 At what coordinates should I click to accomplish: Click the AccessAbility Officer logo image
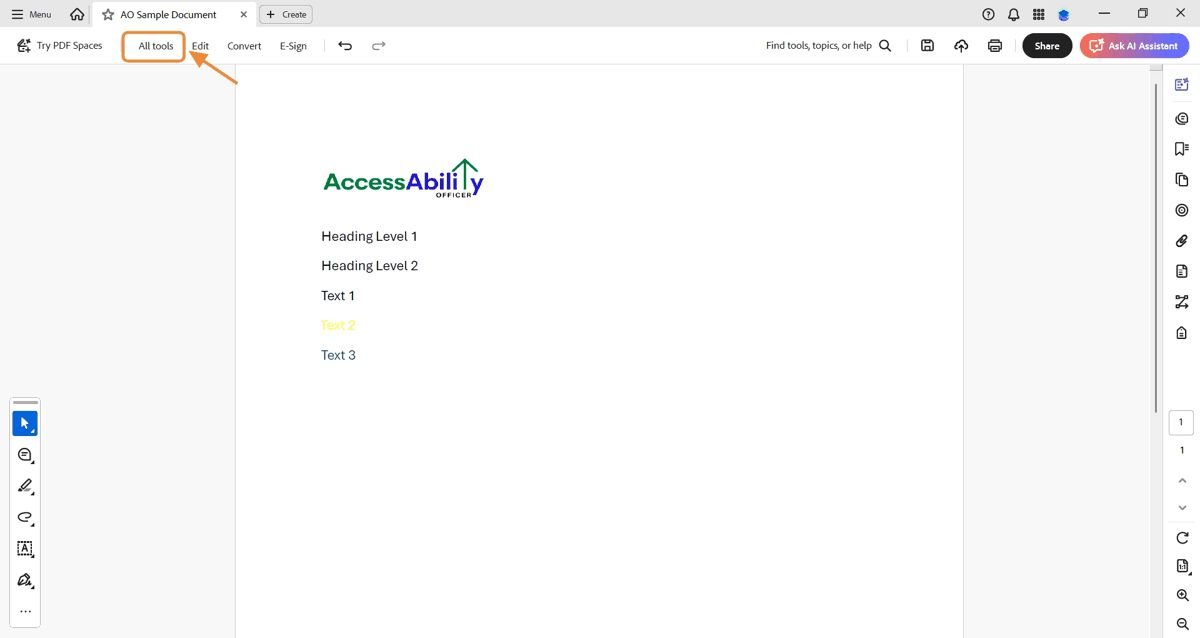pyautogui.click(x=403, y=178)
